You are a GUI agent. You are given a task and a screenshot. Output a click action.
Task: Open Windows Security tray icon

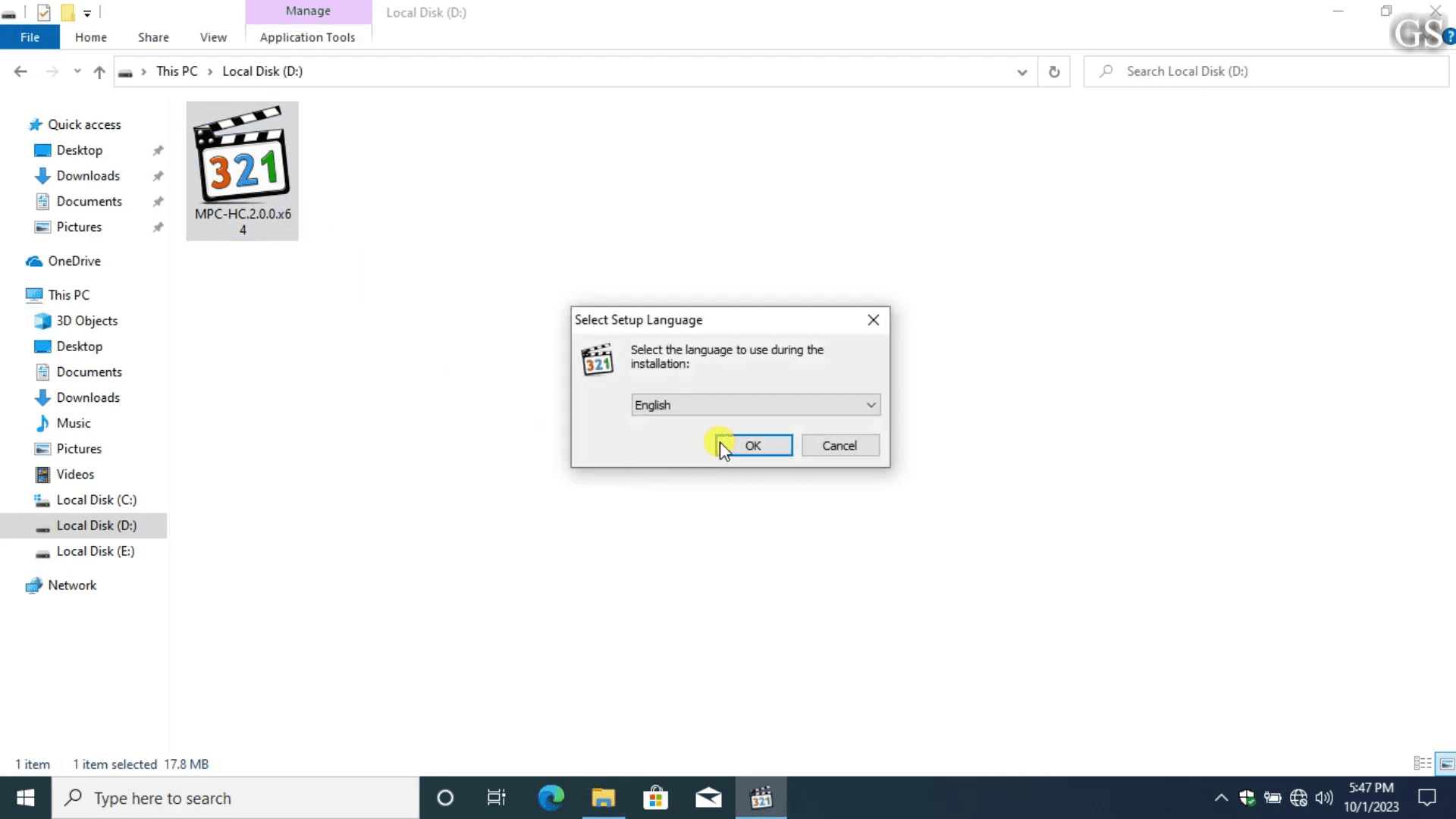tap(1247, 798)
